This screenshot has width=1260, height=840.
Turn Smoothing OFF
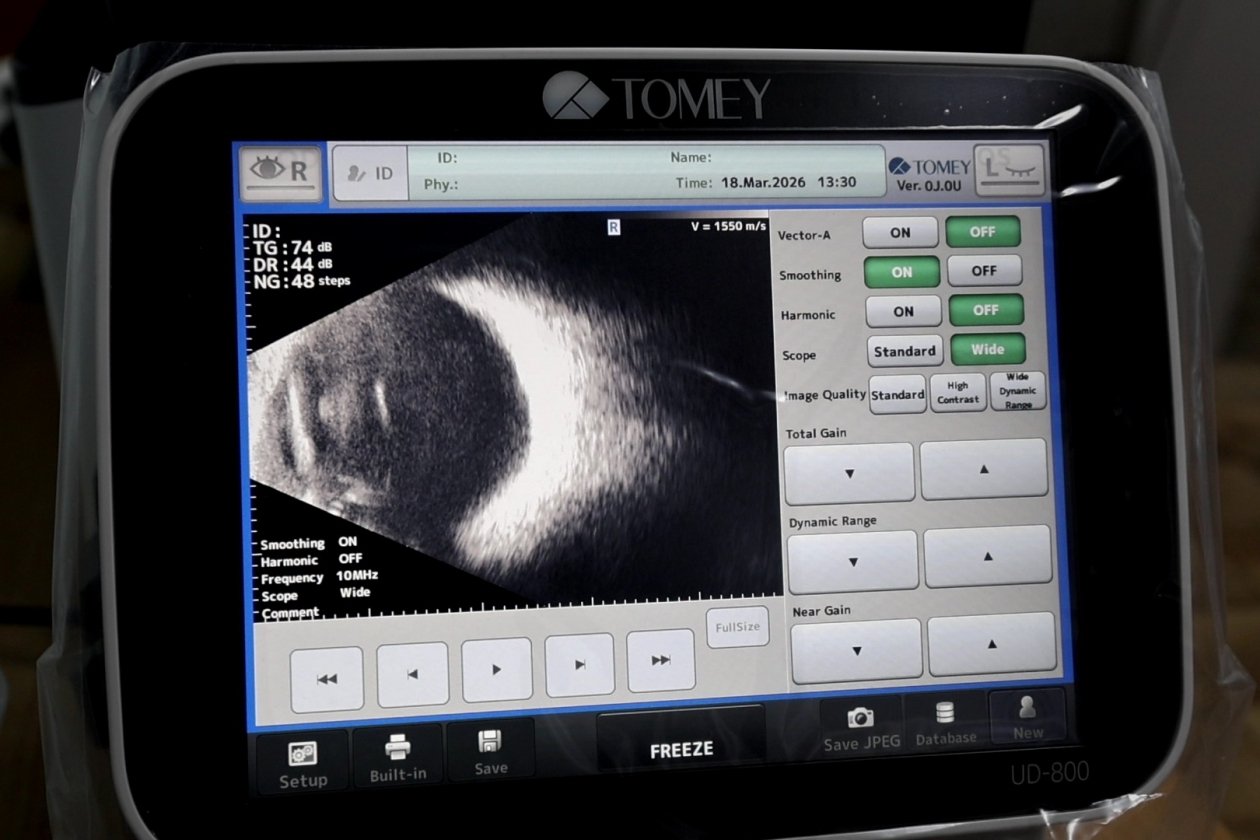[984, 271]
